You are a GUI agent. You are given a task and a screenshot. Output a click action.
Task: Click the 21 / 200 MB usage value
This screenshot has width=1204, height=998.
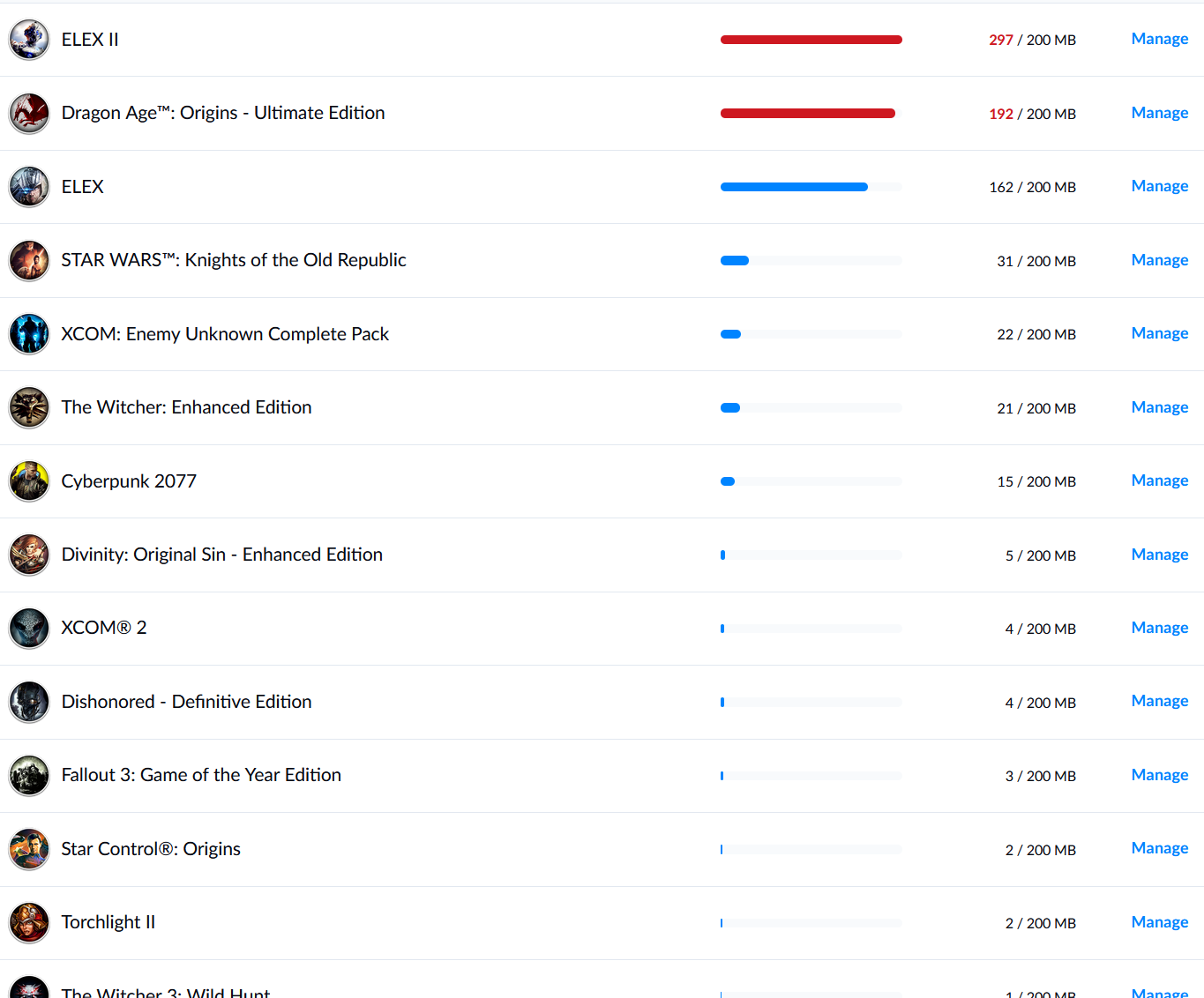[x=1036, y=409]
